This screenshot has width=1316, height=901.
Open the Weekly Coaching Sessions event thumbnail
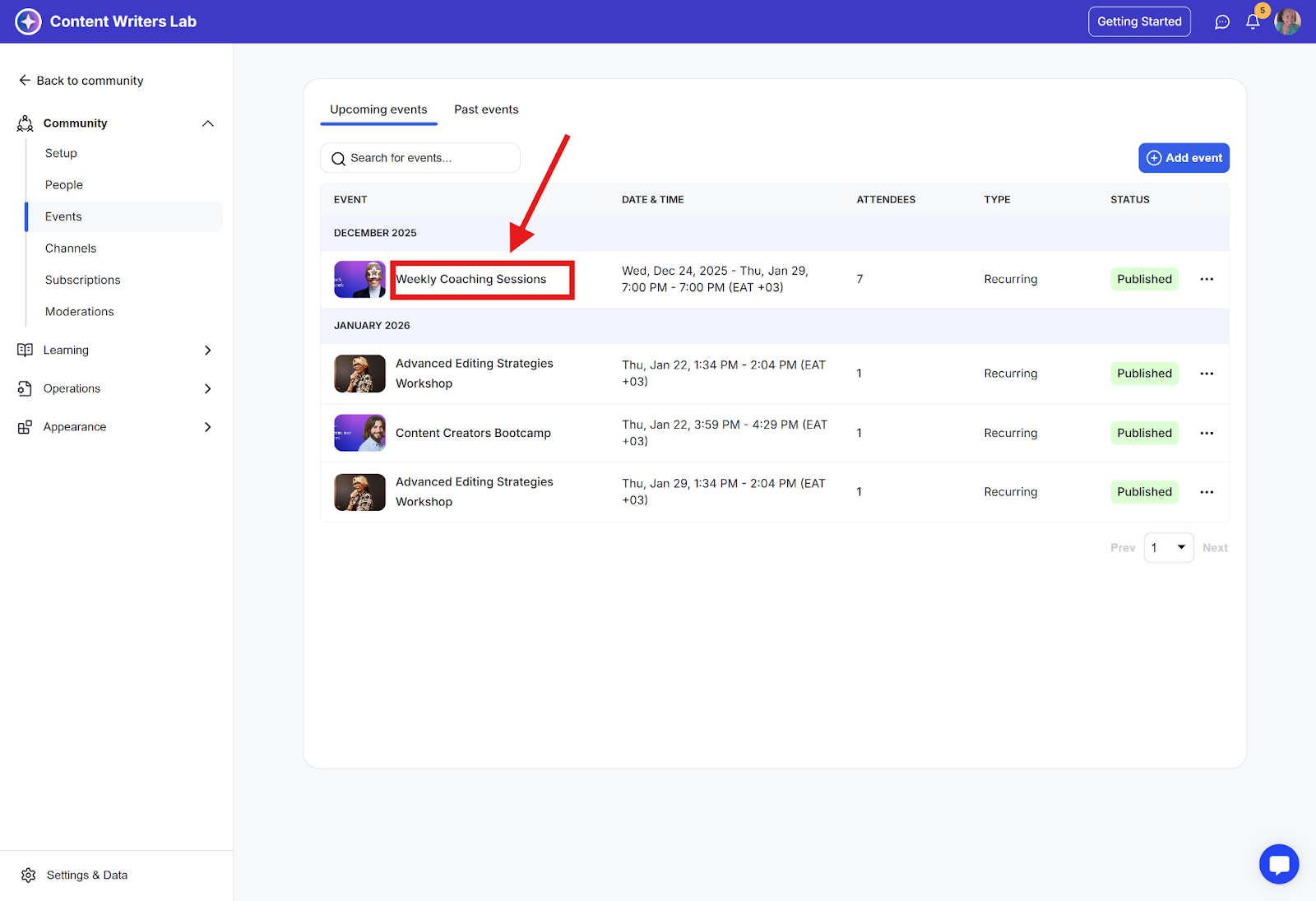pos(359,280)
